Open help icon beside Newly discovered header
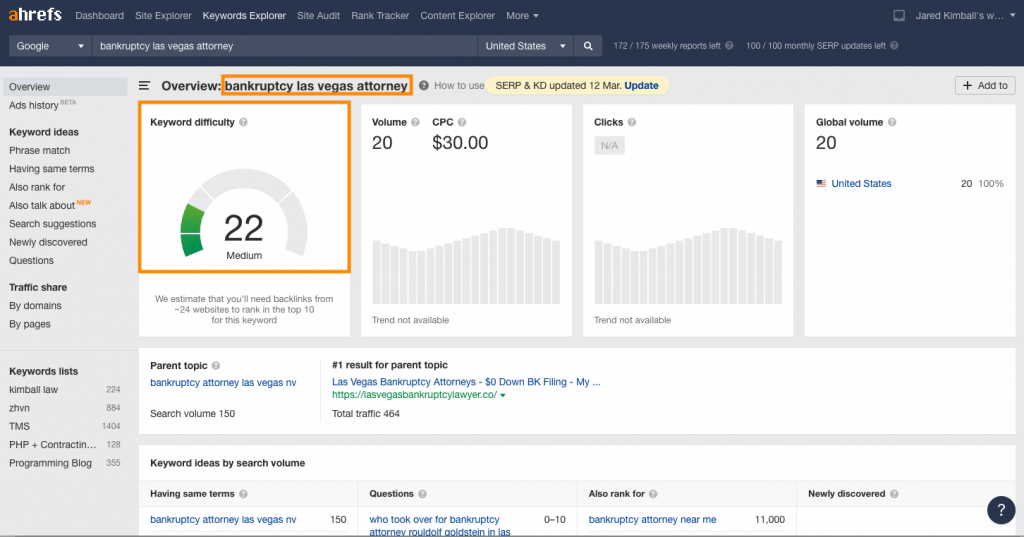1024x537 pixels. click(894, 494)
